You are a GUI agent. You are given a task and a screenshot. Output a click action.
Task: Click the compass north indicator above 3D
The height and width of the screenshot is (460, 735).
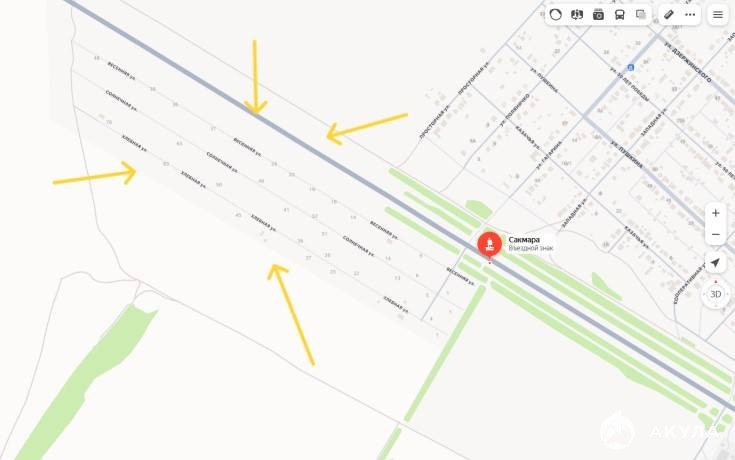coord(716,282)
